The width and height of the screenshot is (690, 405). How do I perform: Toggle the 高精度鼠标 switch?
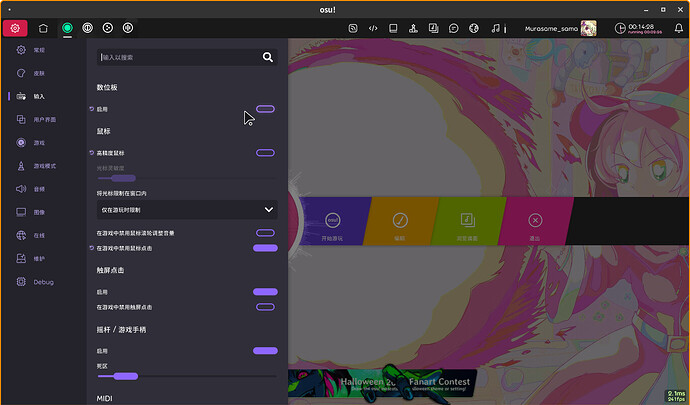[x=265, y=153]
